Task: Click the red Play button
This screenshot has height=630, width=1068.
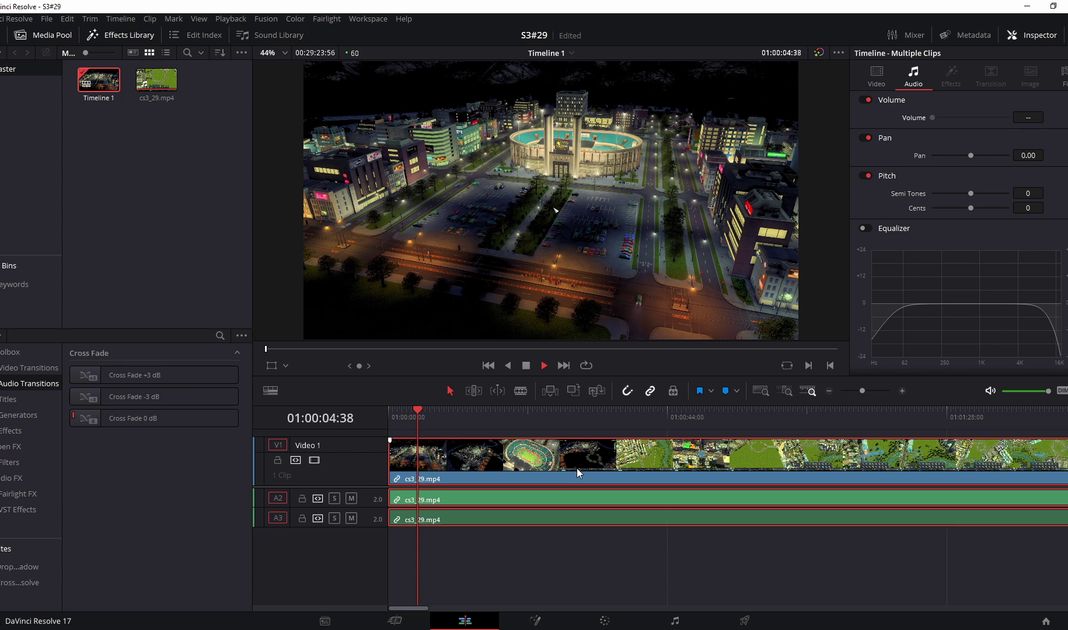Action: coord(544,366)
